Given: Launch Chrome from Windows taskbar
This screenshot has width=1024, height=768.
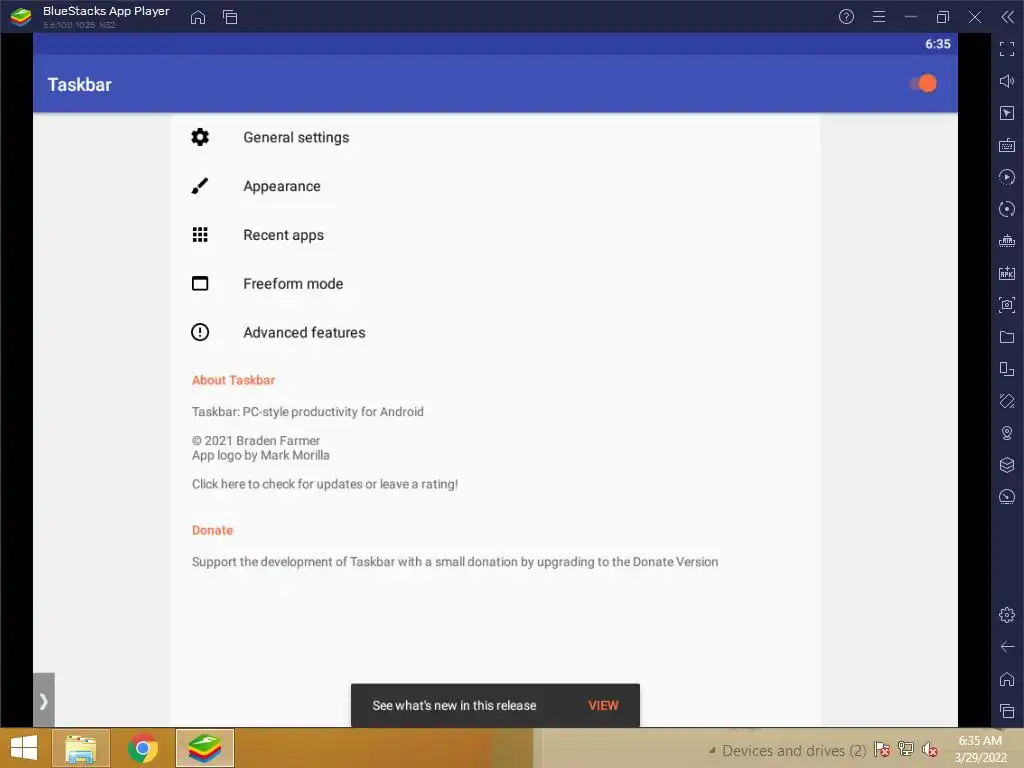Looking at the screenshot, I should pyautogui.click(x=143, y=748).
